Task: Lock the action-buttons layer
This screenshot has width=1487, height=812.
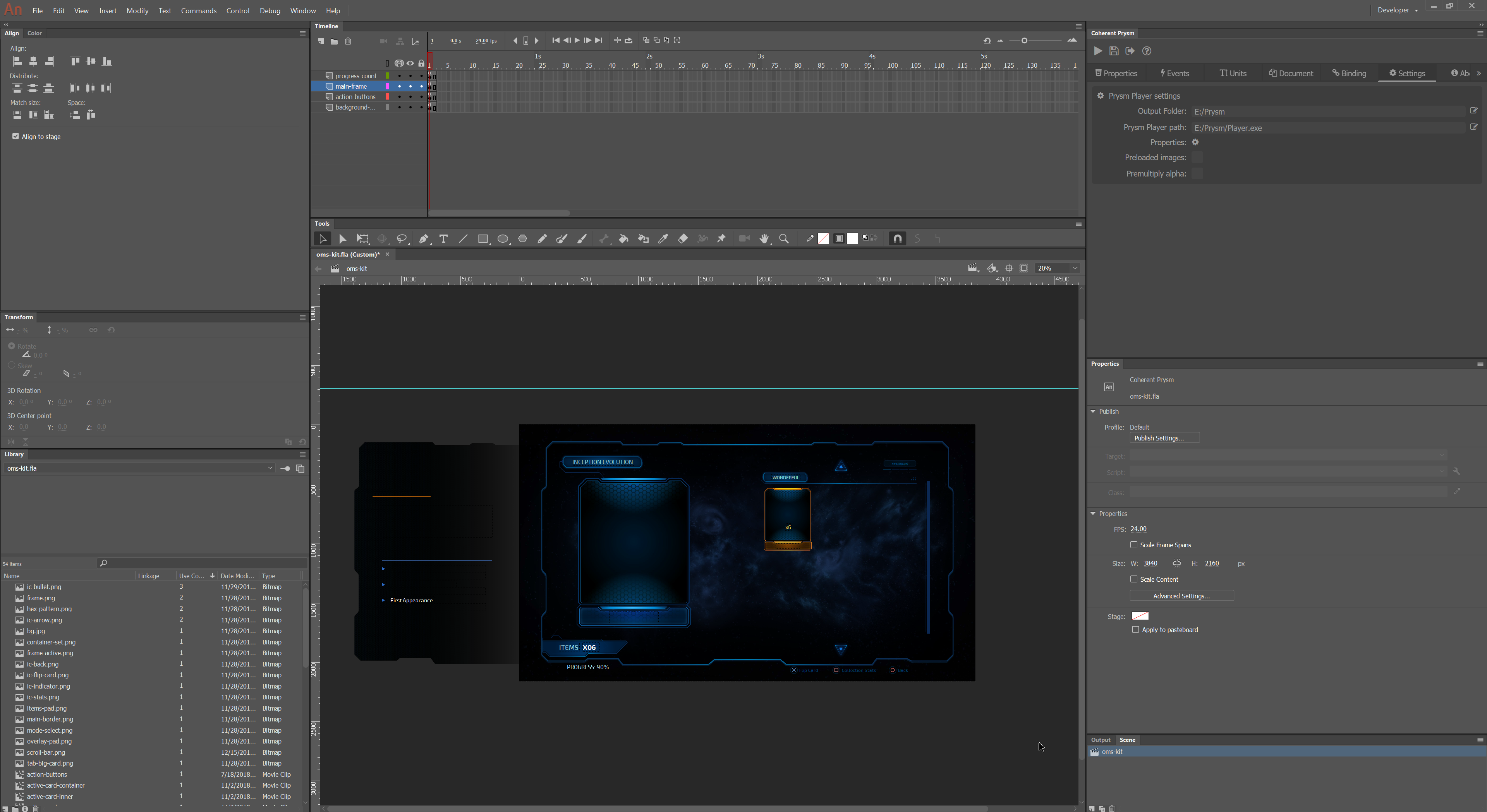Action: pos(421,97)
